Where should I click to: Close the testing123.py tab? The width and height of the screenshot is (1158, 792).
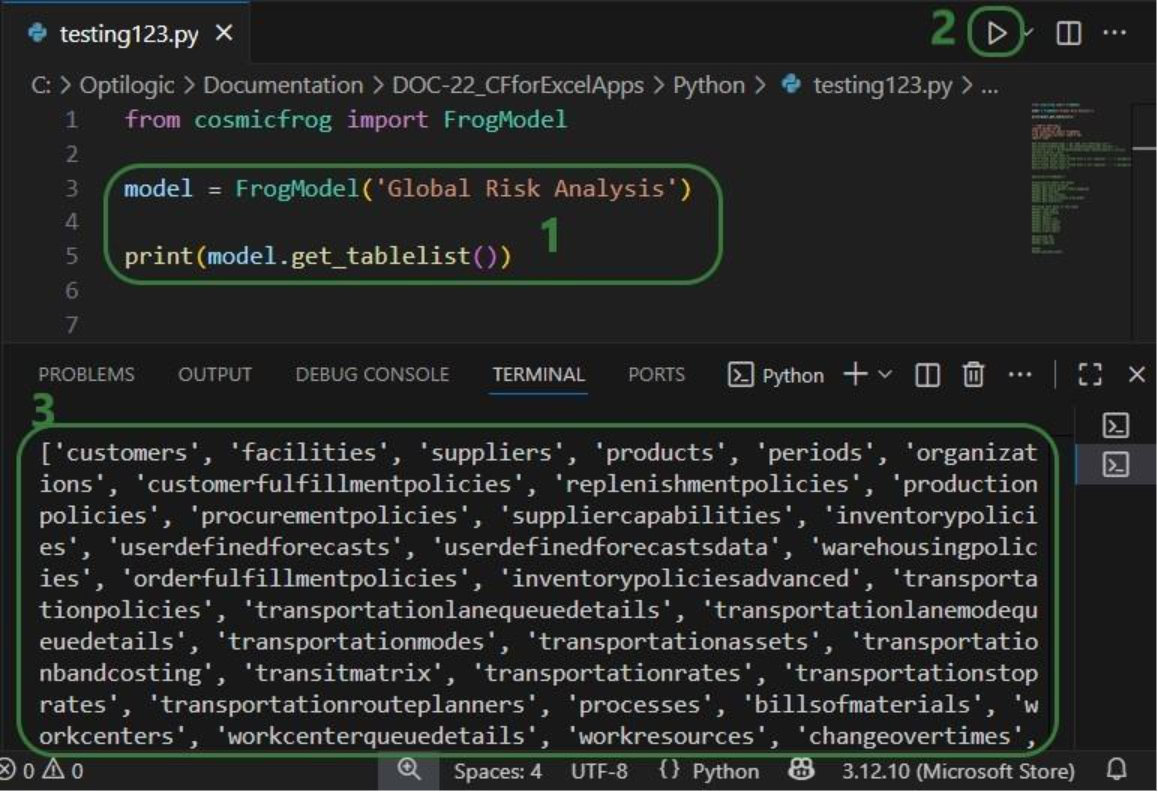(225, 33)
